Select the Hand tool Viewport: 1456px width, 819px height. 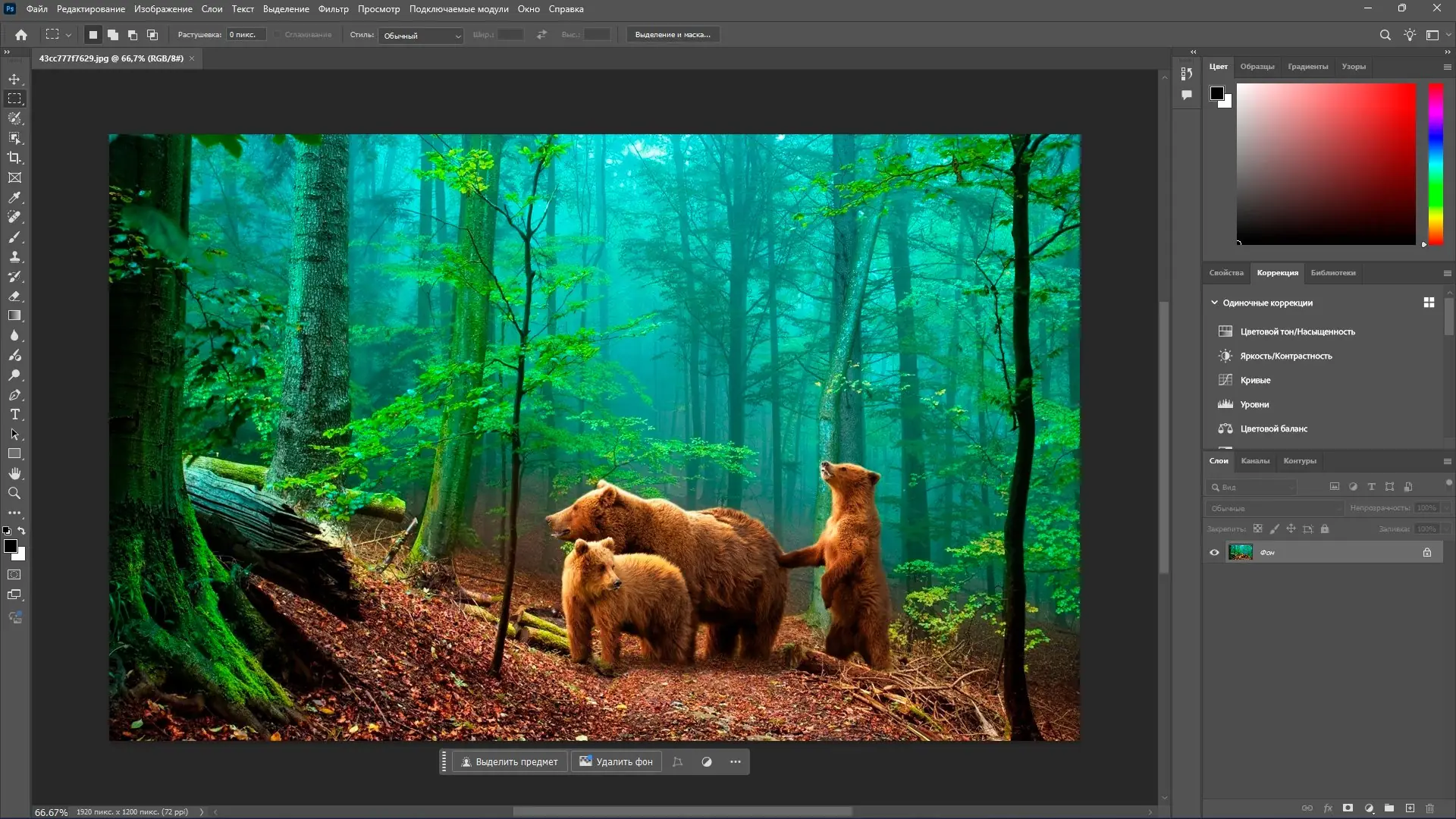(x=14, y=473)
